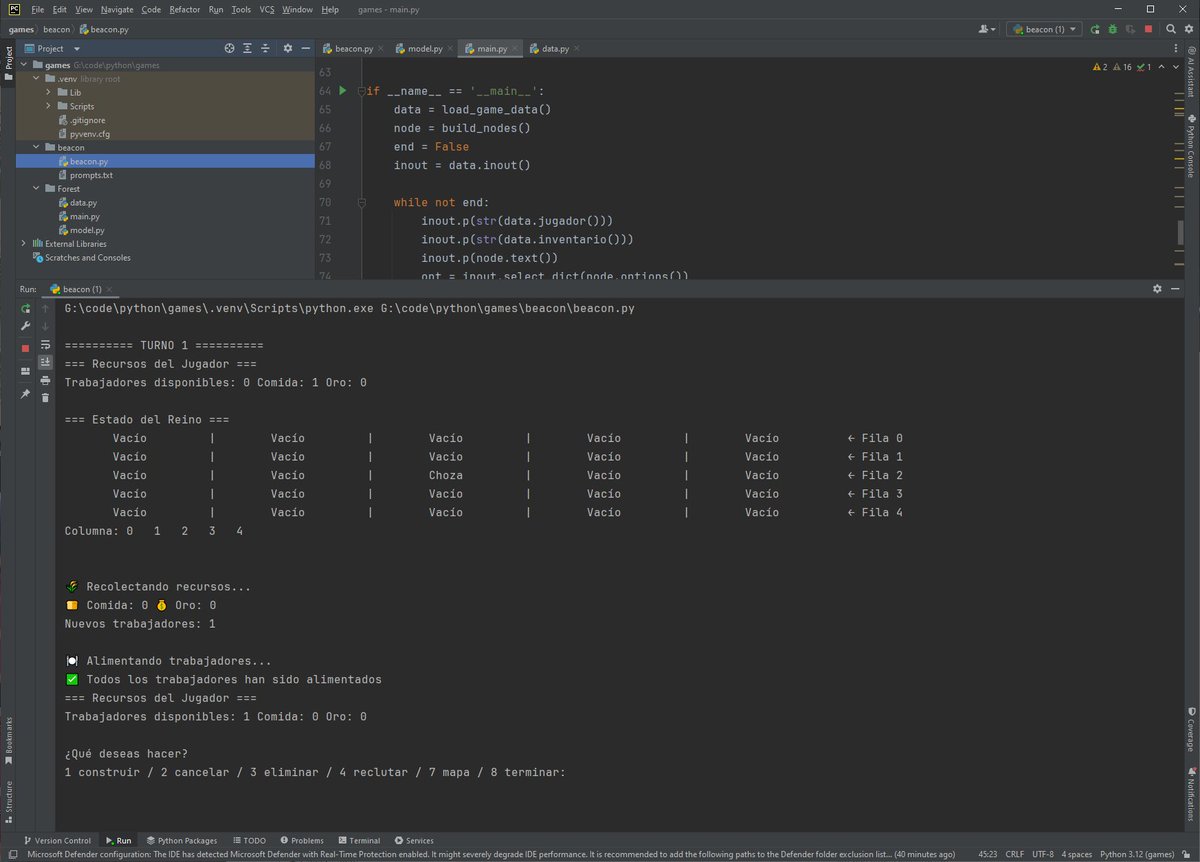Expand External Libraries node
This screenshot has height=862, width=1200.
point(24,243)
